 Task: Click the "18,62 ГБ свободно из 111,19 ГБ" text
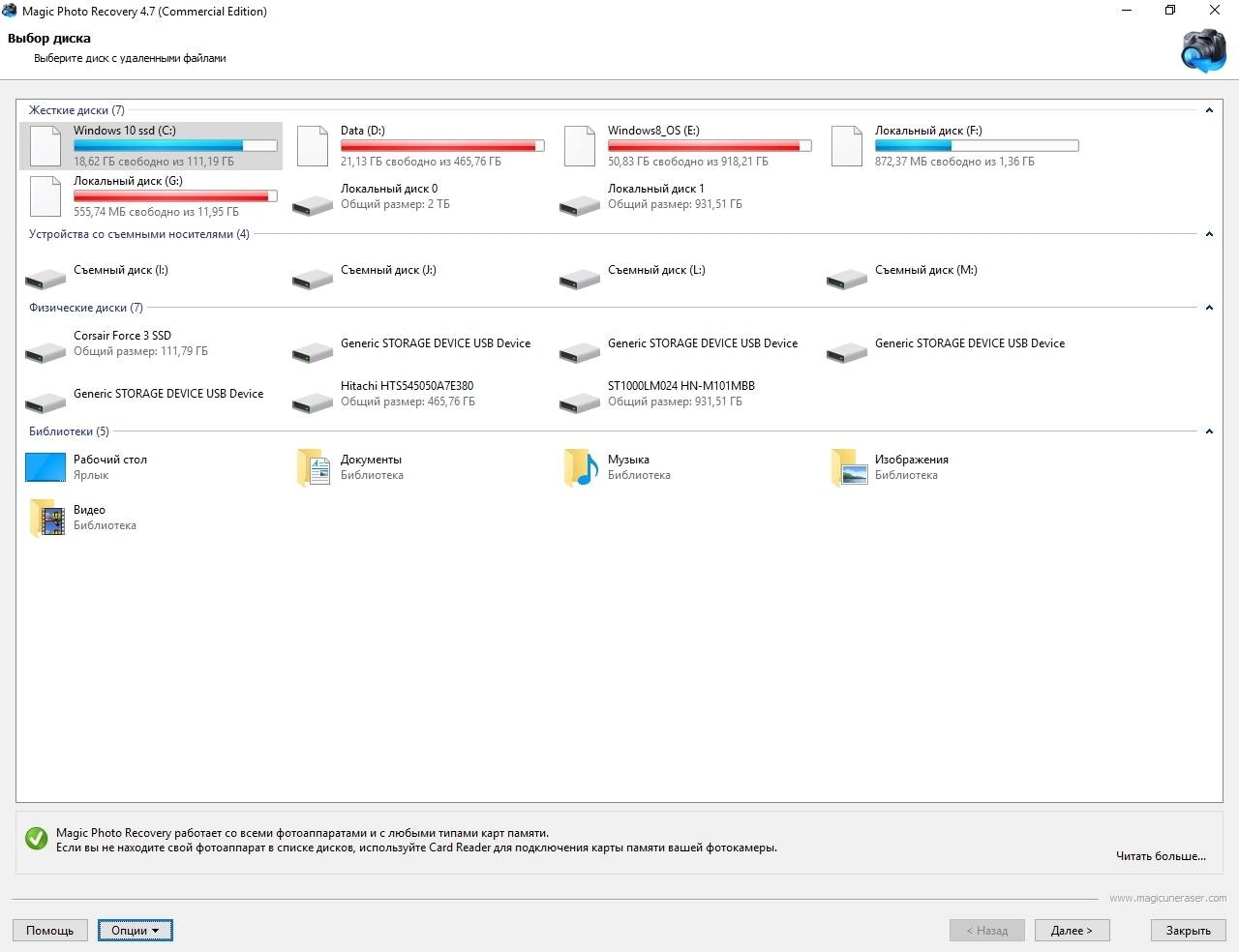pyautogui.click(x=154, y=162)
